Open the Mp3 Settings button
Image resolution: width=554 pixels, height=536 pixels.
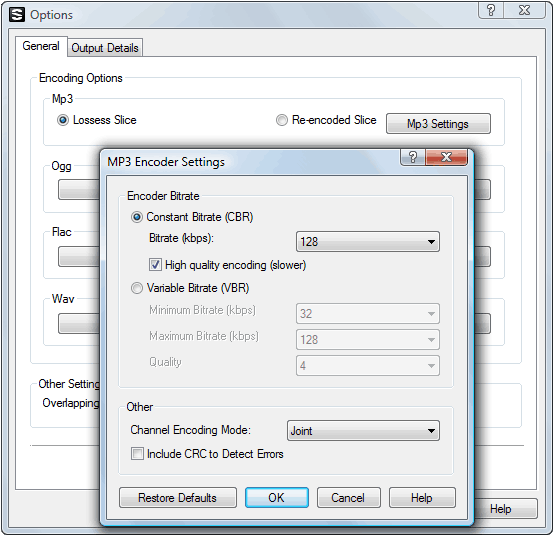[x=438, y=124]
